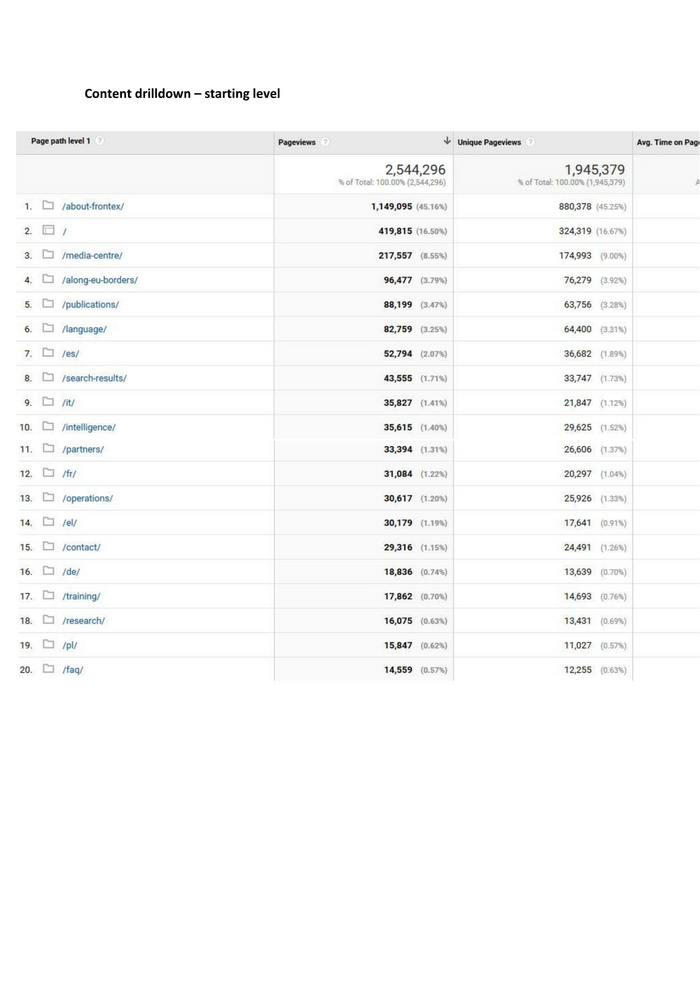This screenshot has height=990, width=700.
Task: Click the folder icon beside /training/
Action: click(x=48, y=596)
